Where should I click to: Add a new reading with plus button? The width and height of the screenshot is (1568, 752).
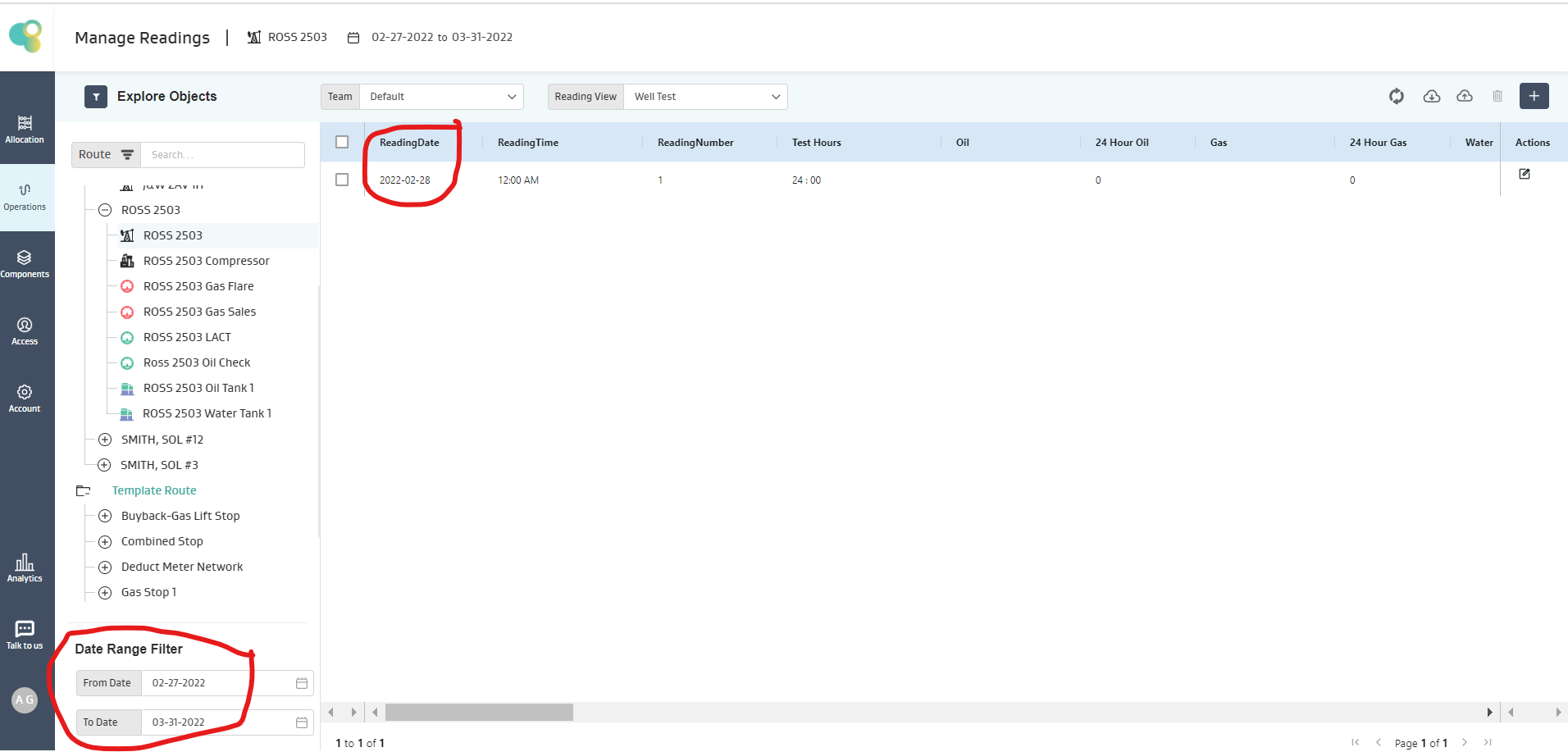1534,96
